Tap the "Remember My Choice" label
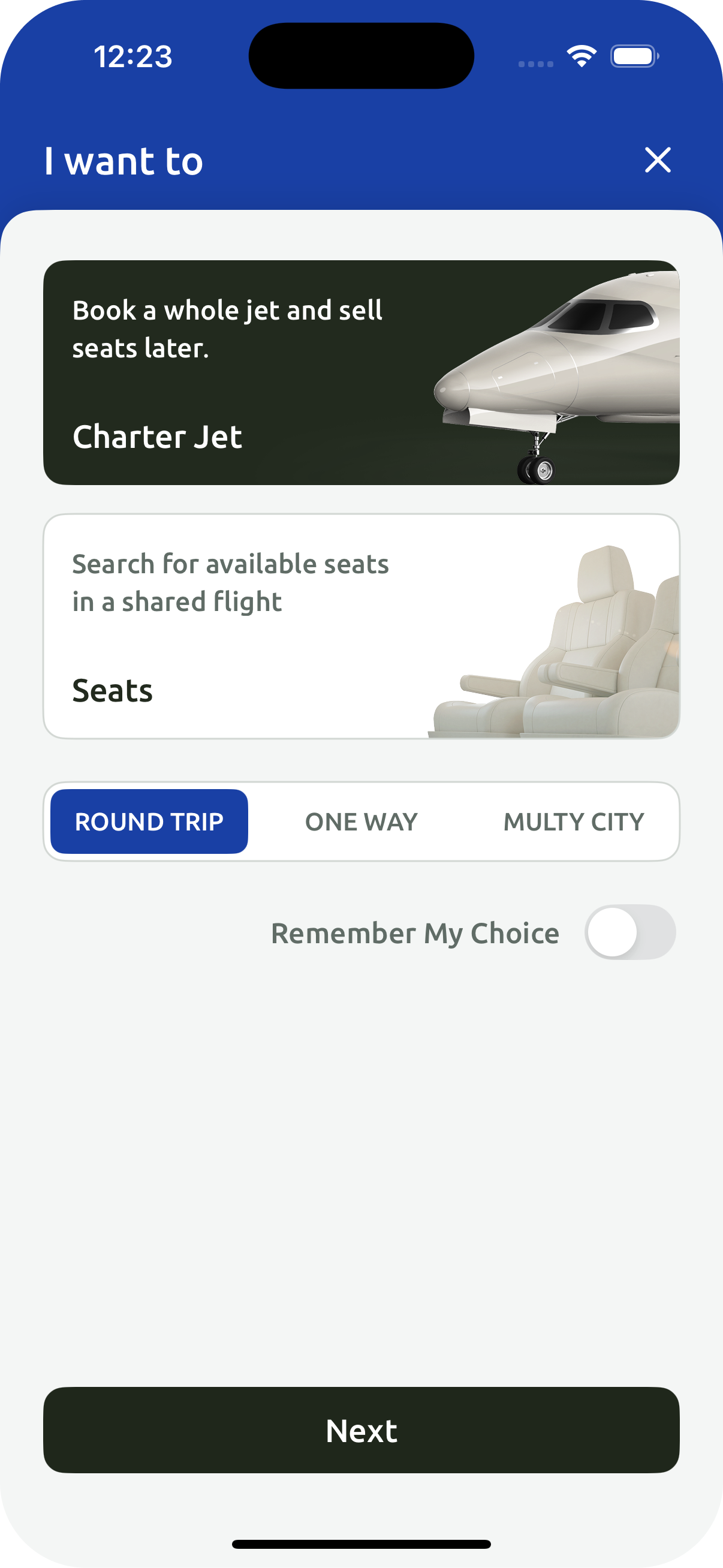The image size is (723, 1568). click(x=415, y=933)
